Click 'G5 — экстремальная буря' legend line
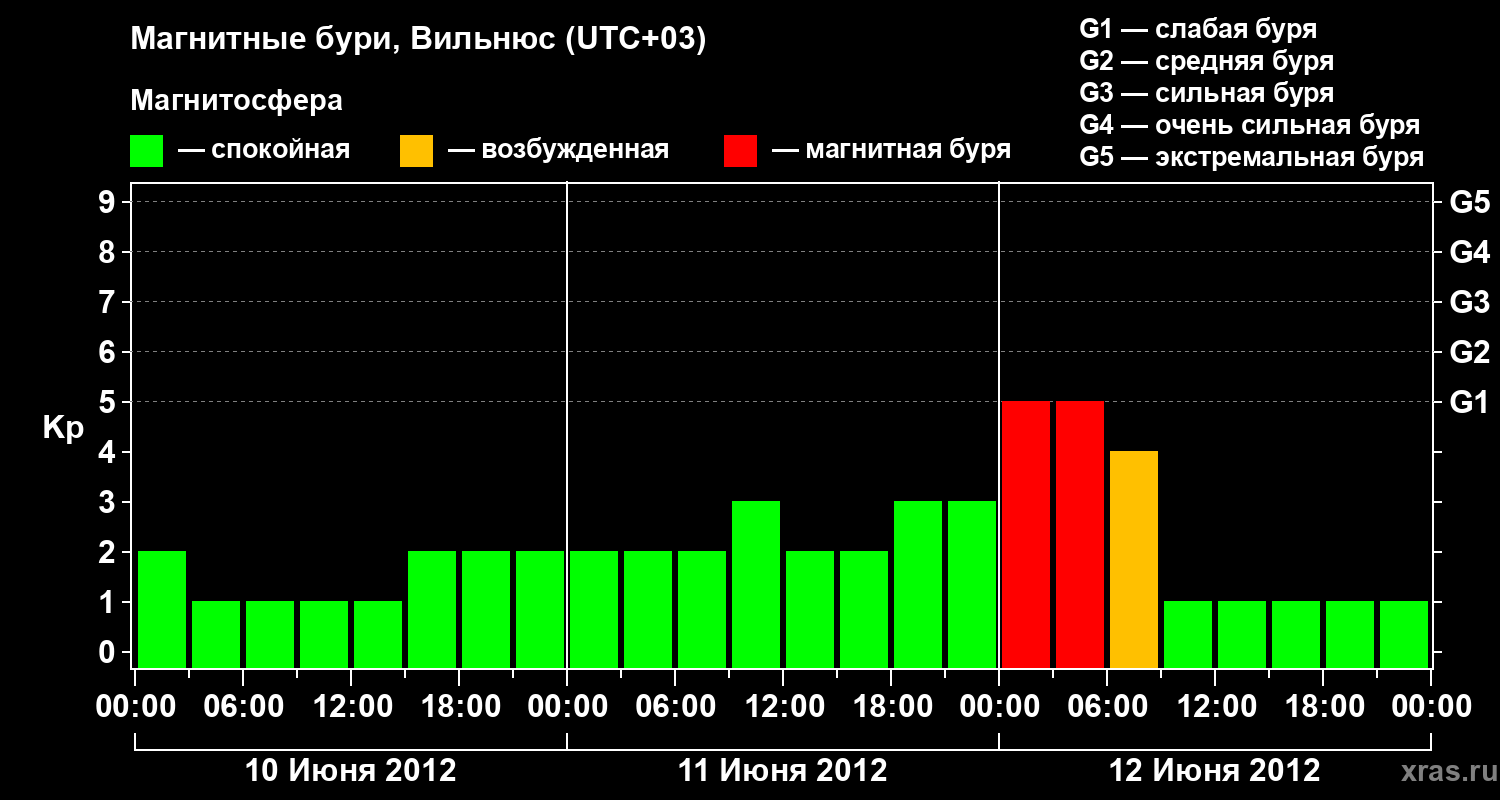The image size is (1500, 800). click(x=1252, y=157)
